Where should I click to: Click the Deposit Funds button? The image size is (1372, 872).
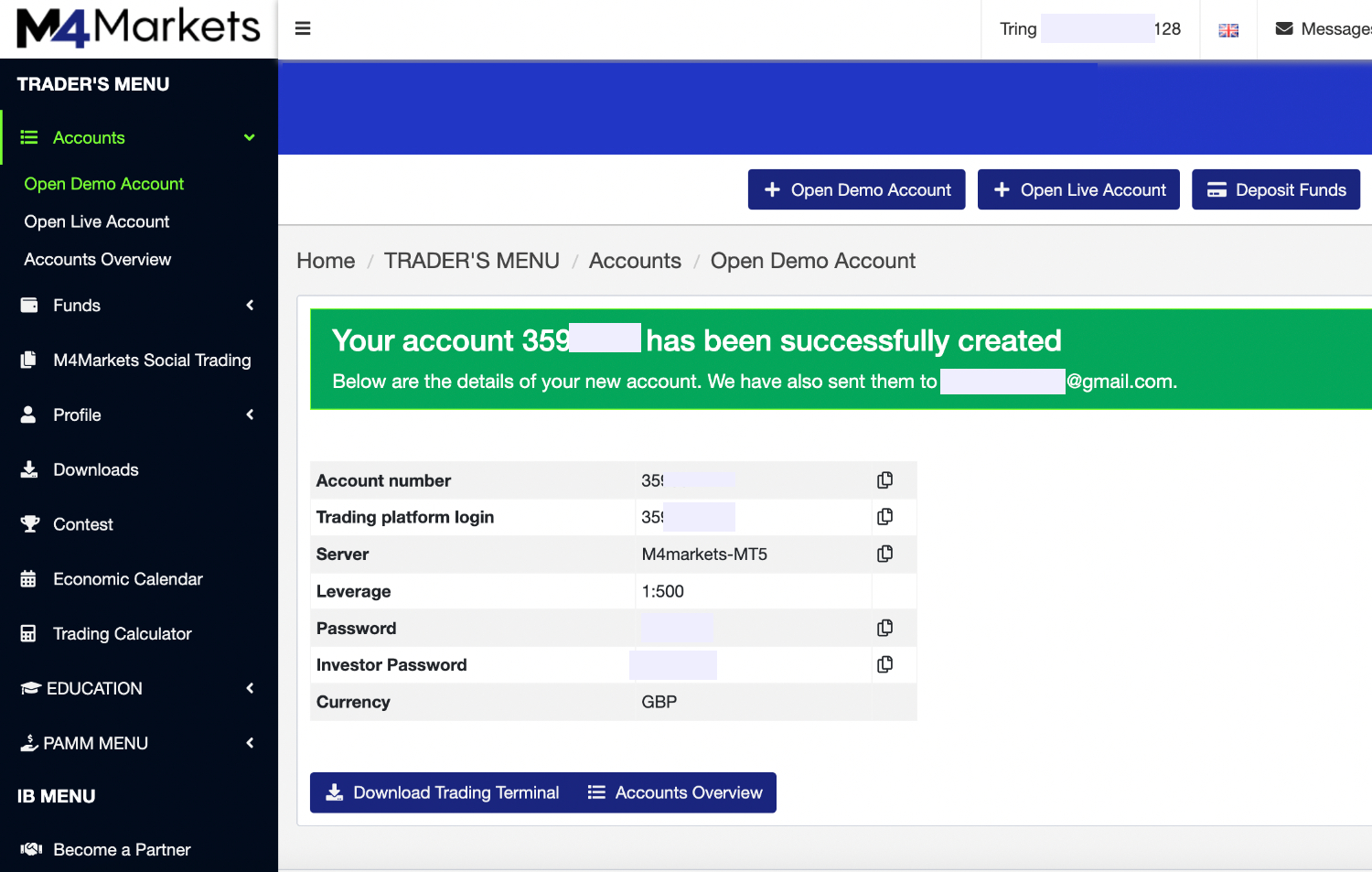[x=1275, y=189]
